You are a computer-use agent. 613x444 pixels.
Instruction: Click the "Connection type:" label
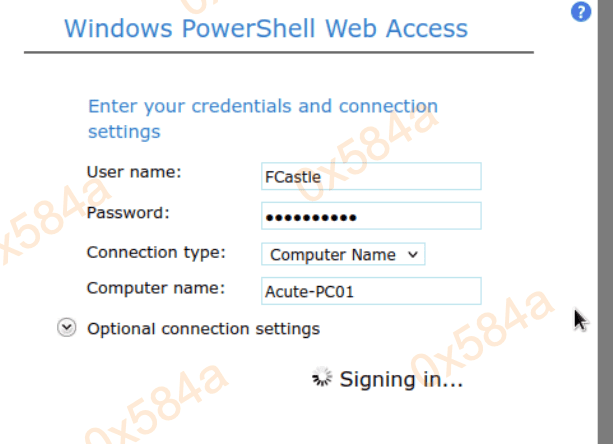point(156,251)
